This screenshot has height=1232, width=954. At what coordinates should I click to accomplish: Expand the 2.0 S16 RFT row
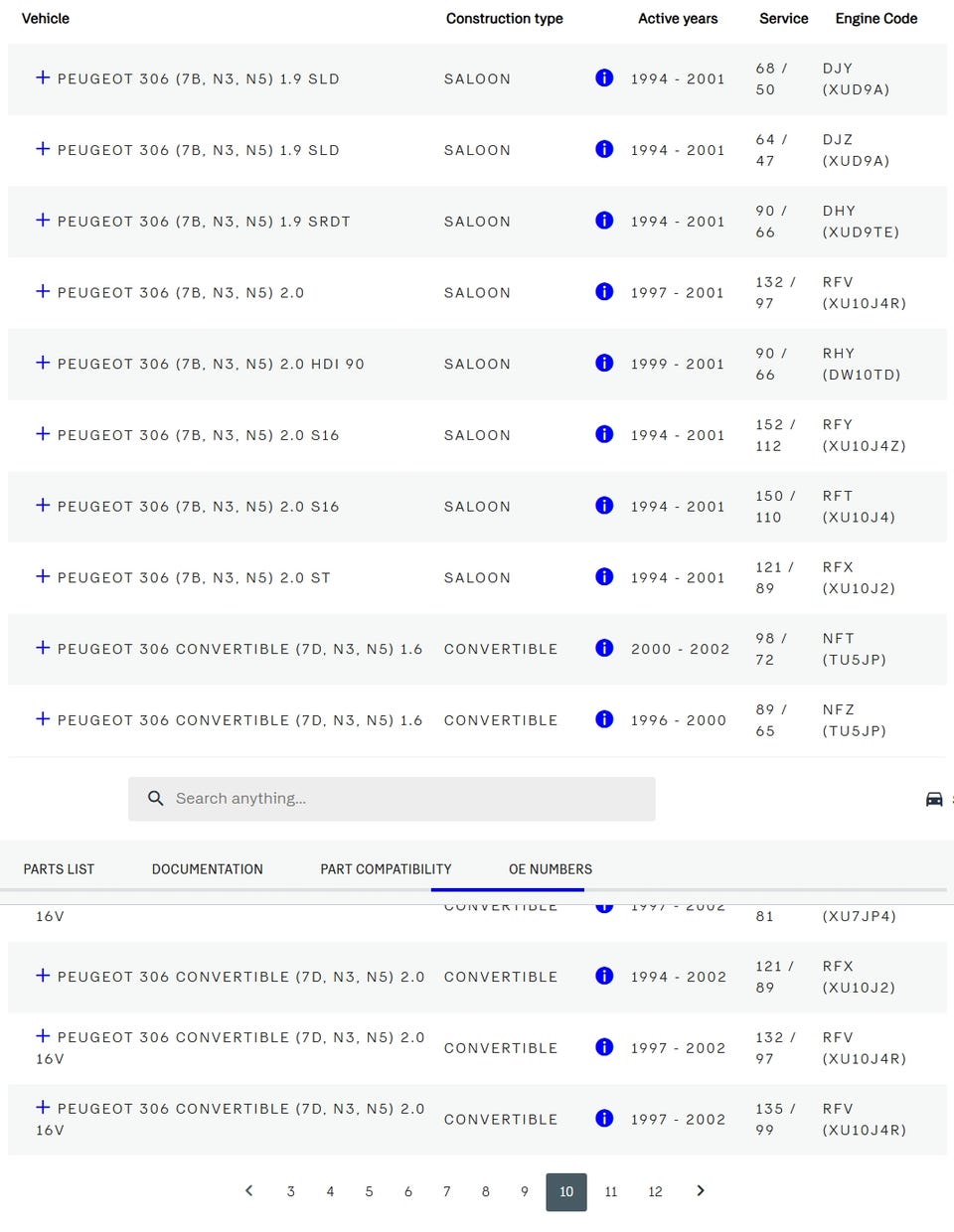pyautogui.click(x=43, y=506)
